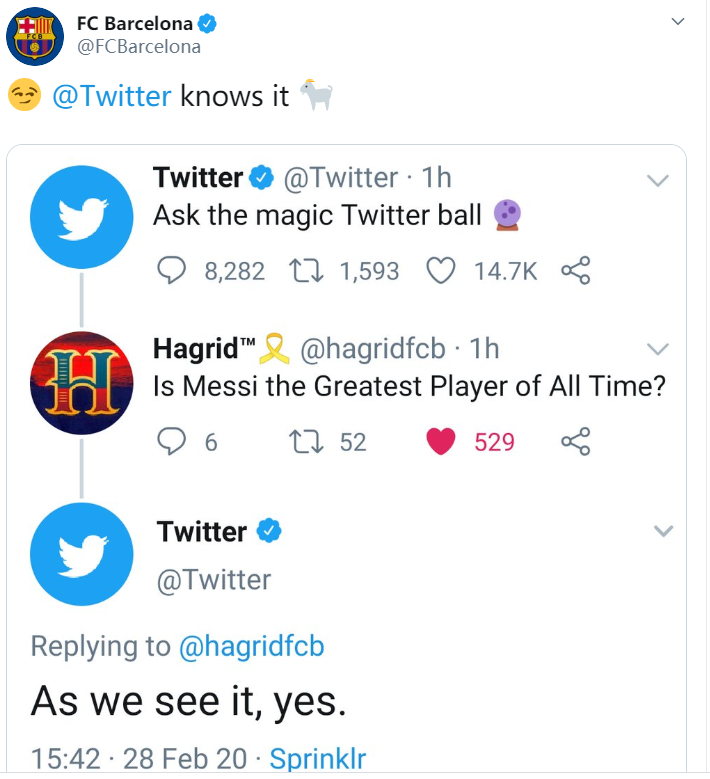
Task: Retweet Hagrid's tweet with 52 retweets
Action: click(306, 442)
